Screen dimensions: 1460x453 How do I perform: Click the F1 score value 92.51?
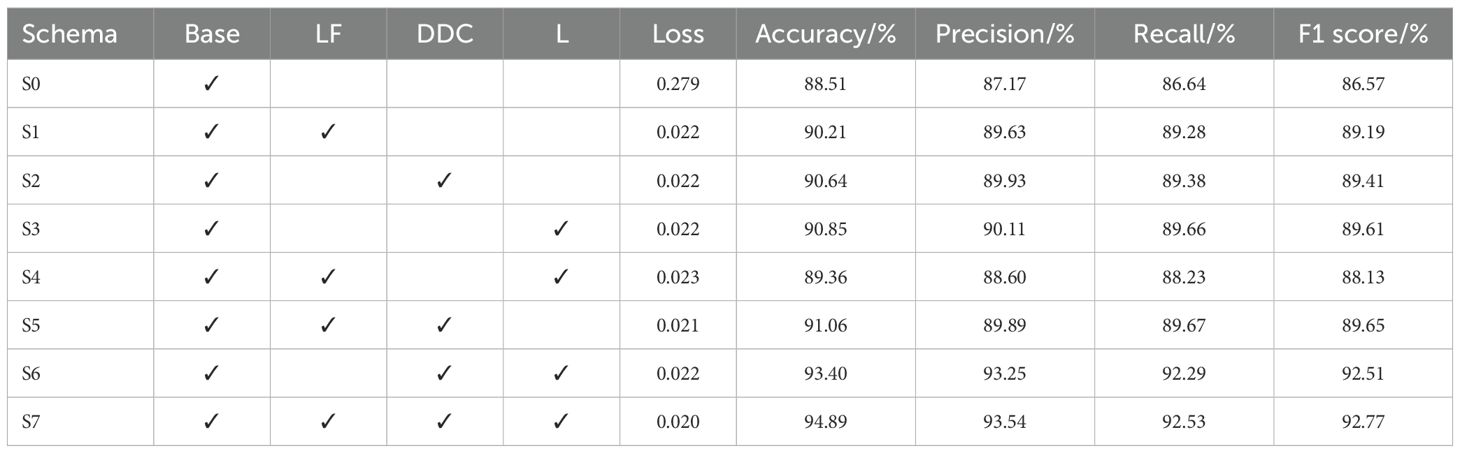1363,373
